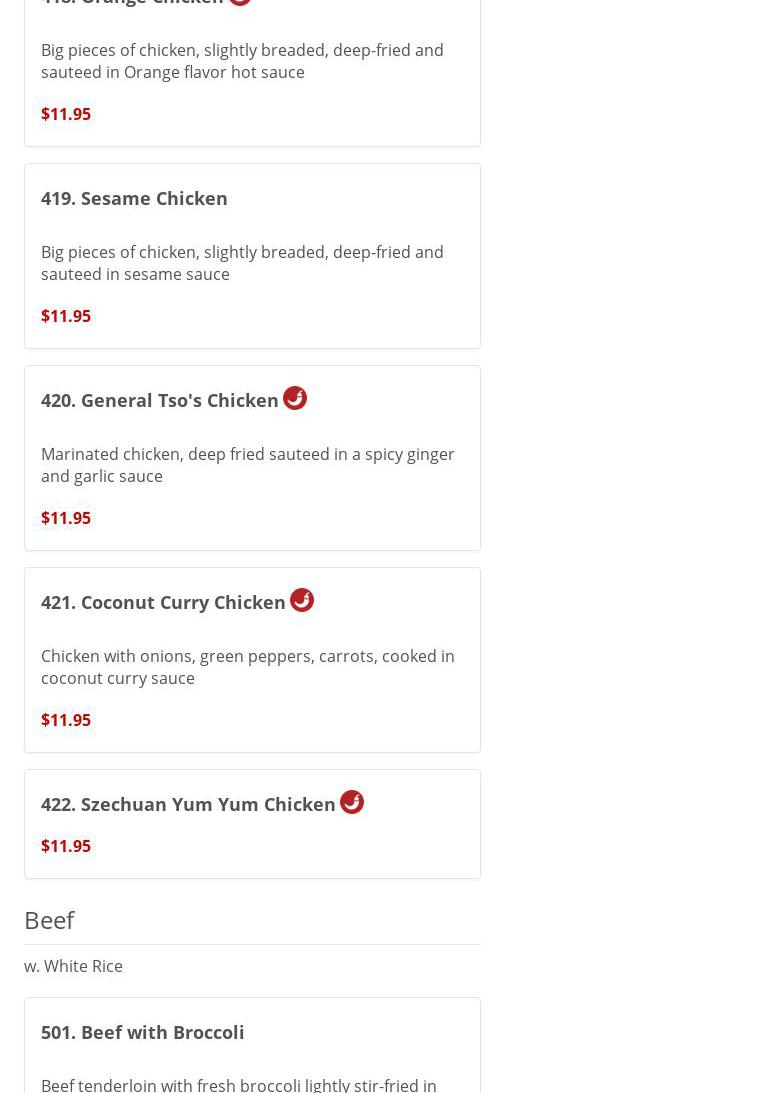Choose 421. Coconut Curry Chicken
The height and width of the screenshot is (1093, 770).
pyautogui.click(x=163, y=602)
